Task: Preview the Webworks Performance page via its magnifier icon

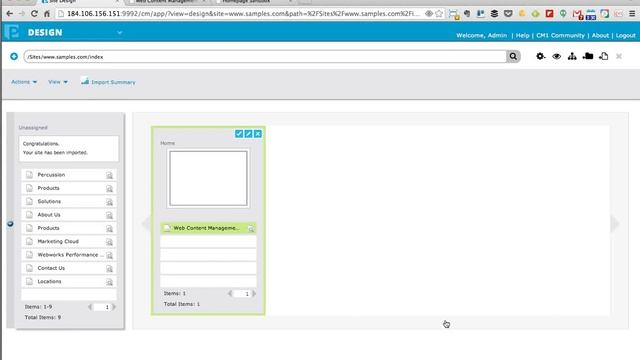Action: (109, 255)
